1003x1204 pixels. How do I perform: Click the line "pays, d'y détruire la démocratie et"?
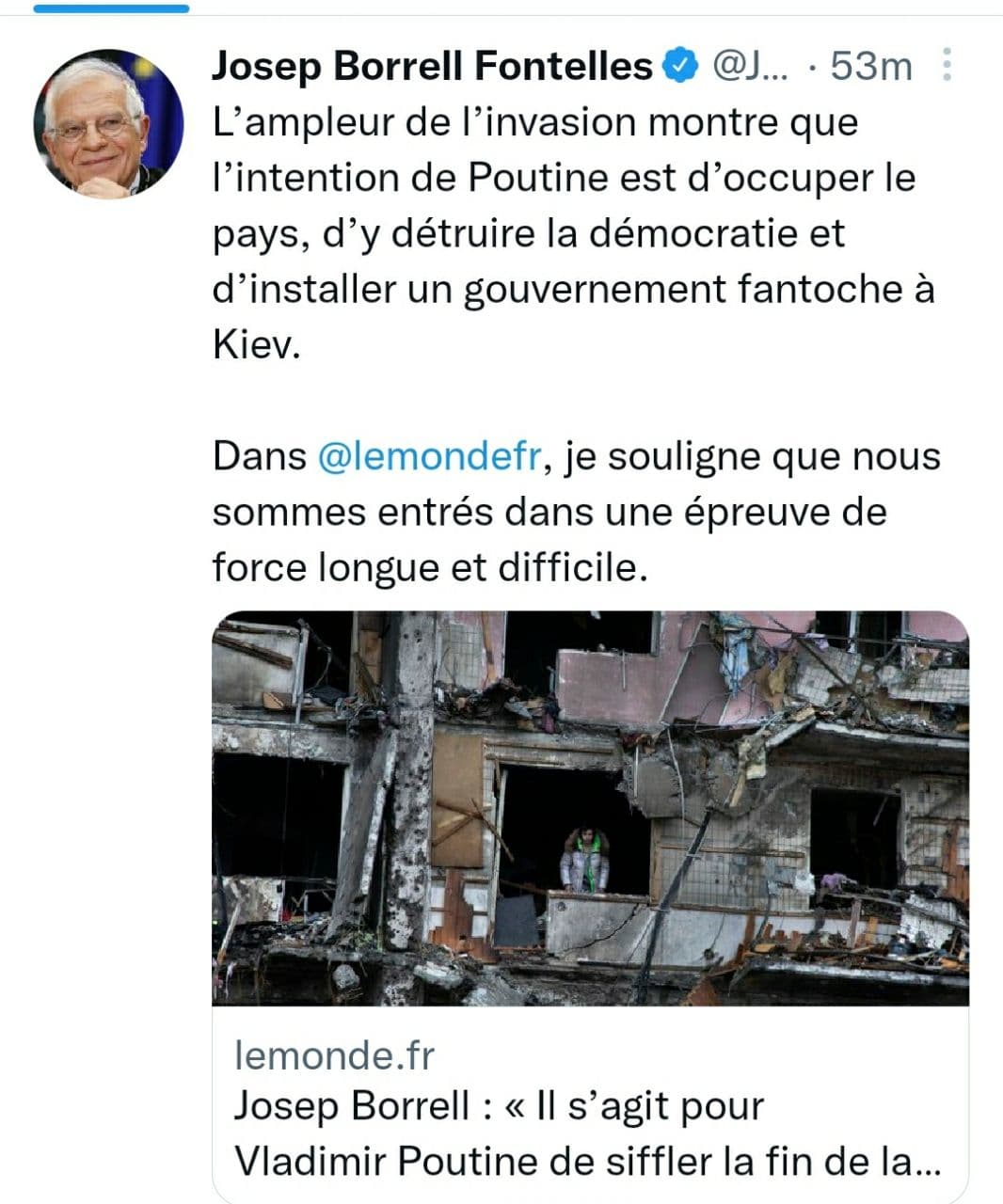[529, 234]
